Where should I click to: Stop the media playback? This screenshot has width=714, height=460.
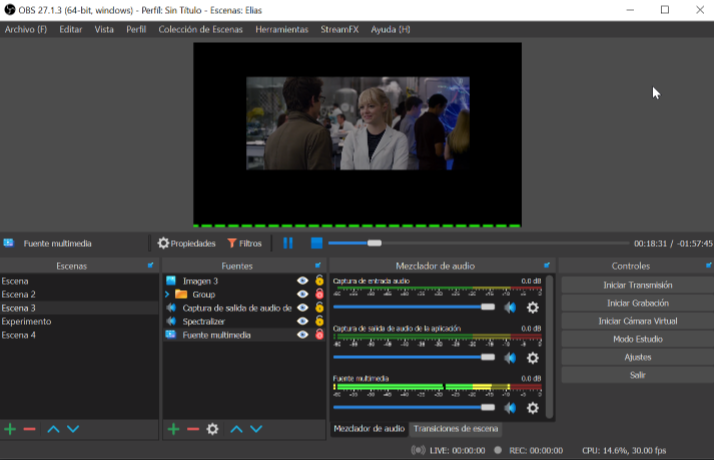point(316,243)
